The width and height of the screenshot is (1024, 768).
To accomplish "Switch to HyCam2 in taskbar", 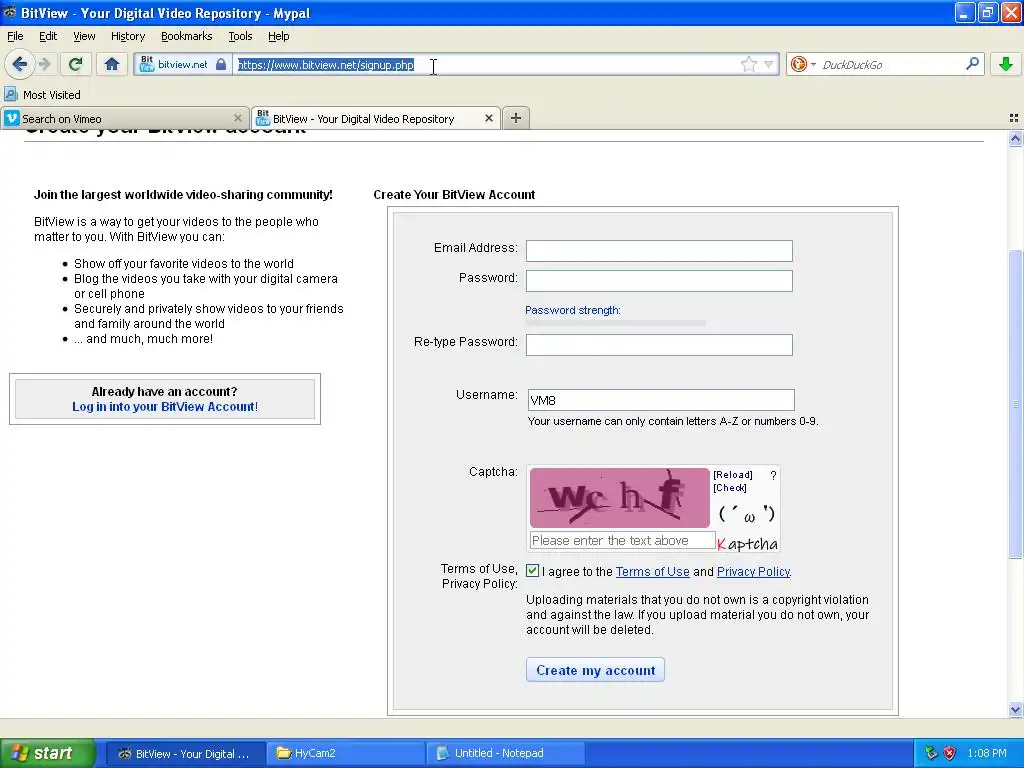I will point(346,754).
